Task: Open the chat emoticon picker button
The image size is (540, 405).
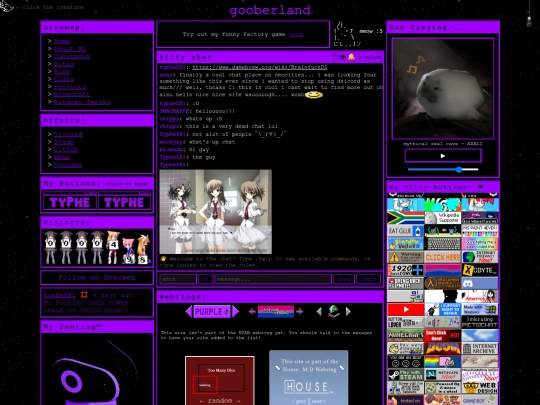Action: pyautogui.click(x=205, y=279)
